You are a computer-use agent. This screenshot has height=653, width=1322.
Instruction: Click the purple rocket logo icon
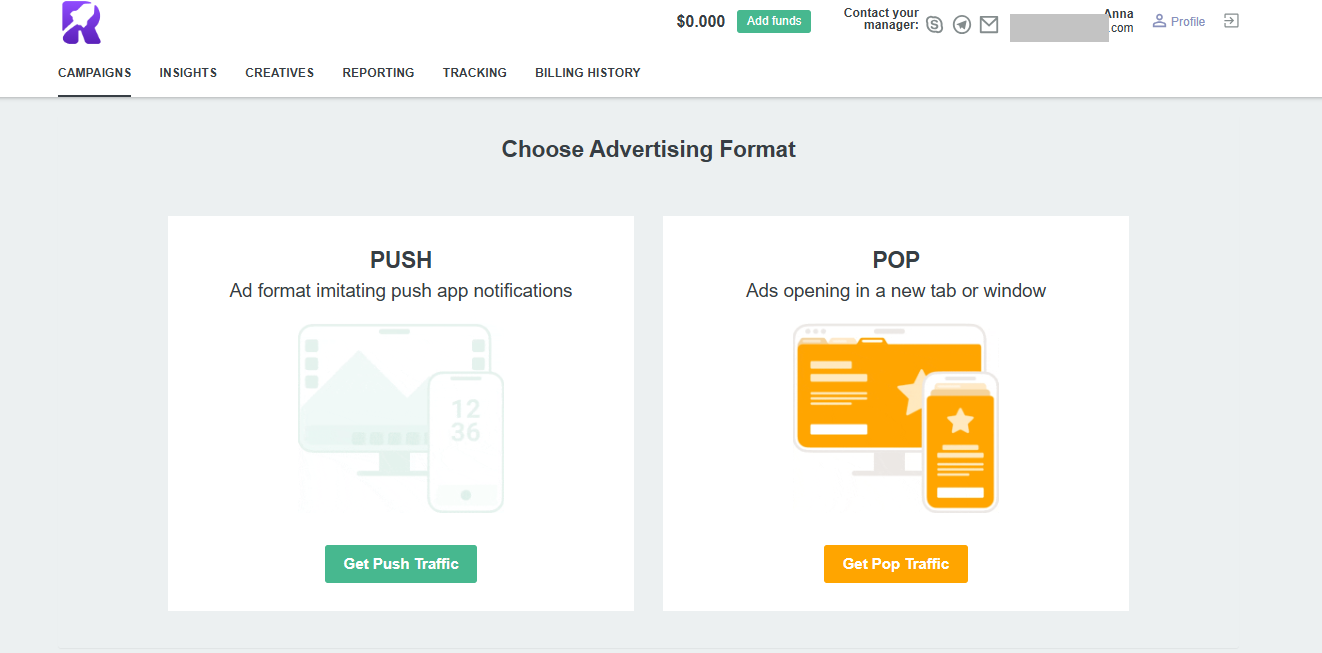pos(81,23)
